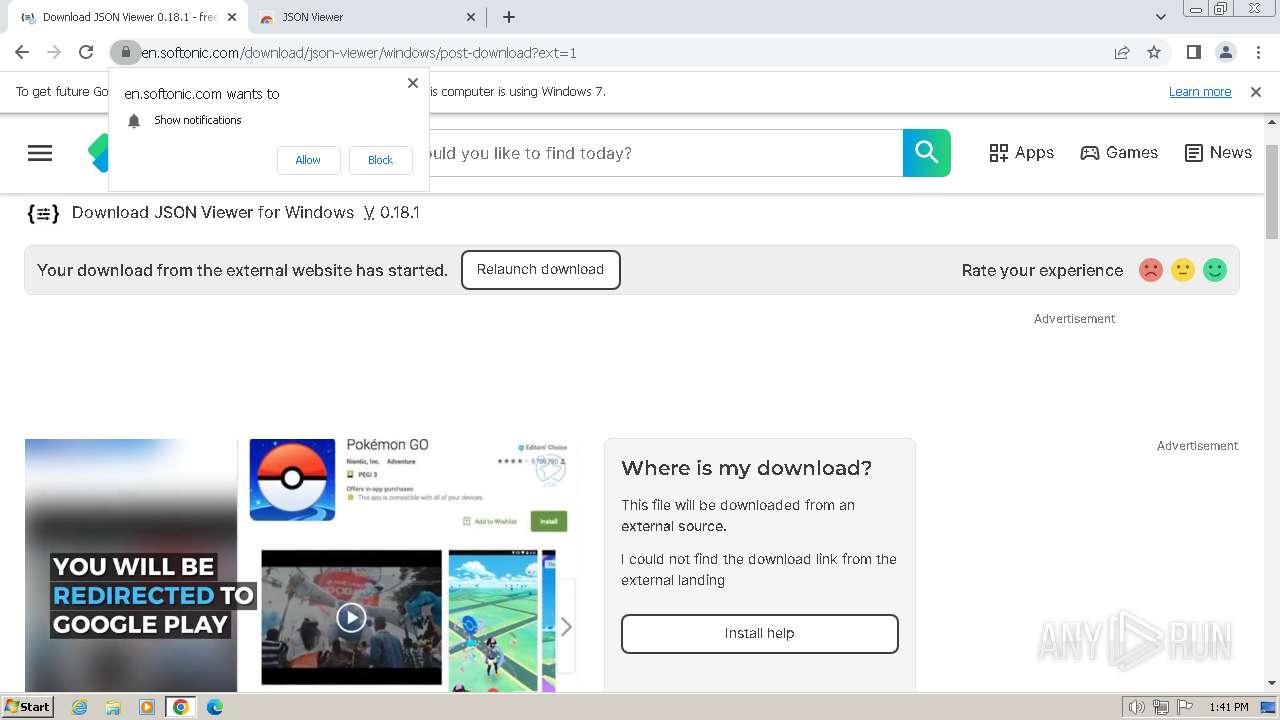Open the News section
Image resolution: width=1280 pixels, height=720 pixels.
[1218, 153]
